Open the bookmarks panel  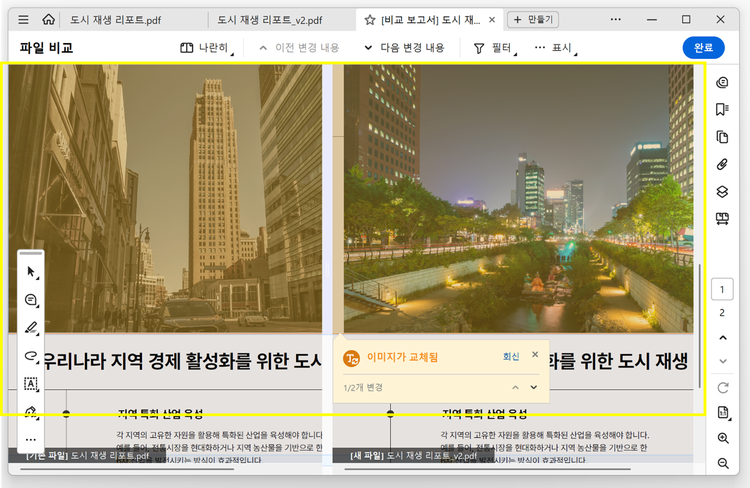[722, 110]
